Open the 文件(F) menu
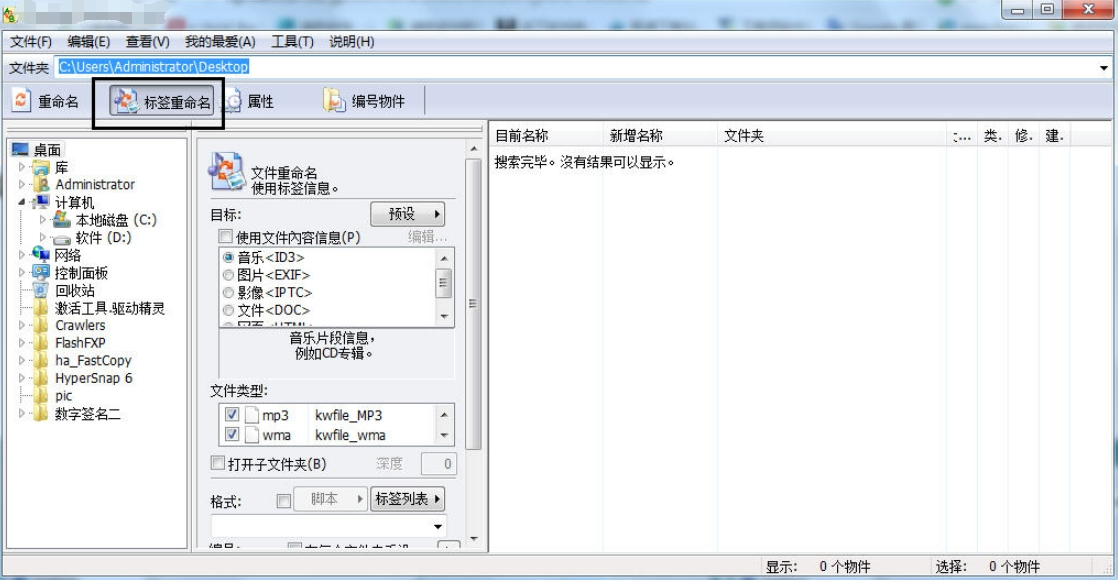The width and height of the screenshot is (1118, 580). (31, 42)
